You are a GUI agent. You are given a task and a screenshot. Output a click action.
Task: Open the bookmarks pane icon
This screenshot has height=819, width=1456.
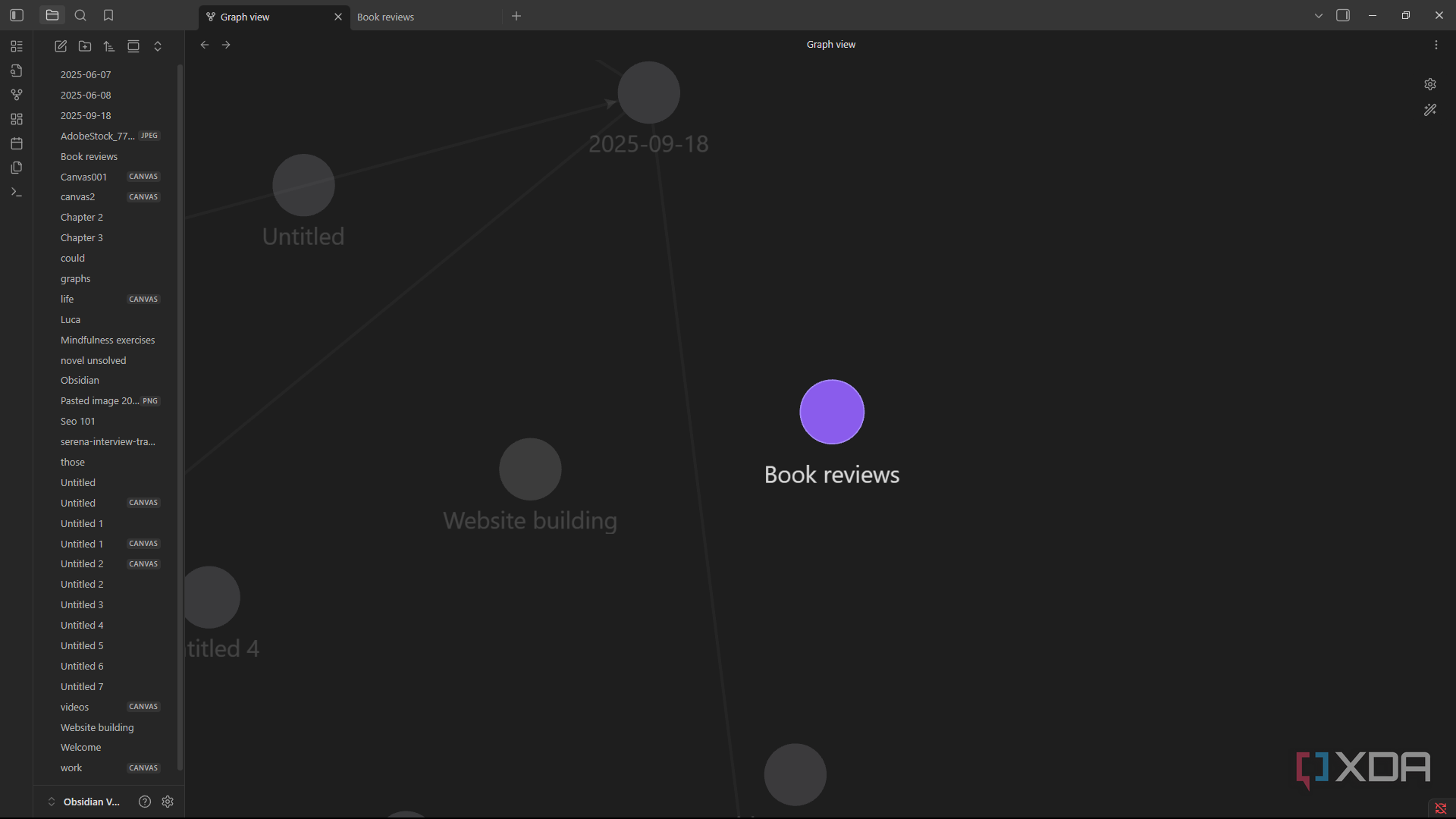[x=108, y=15]
